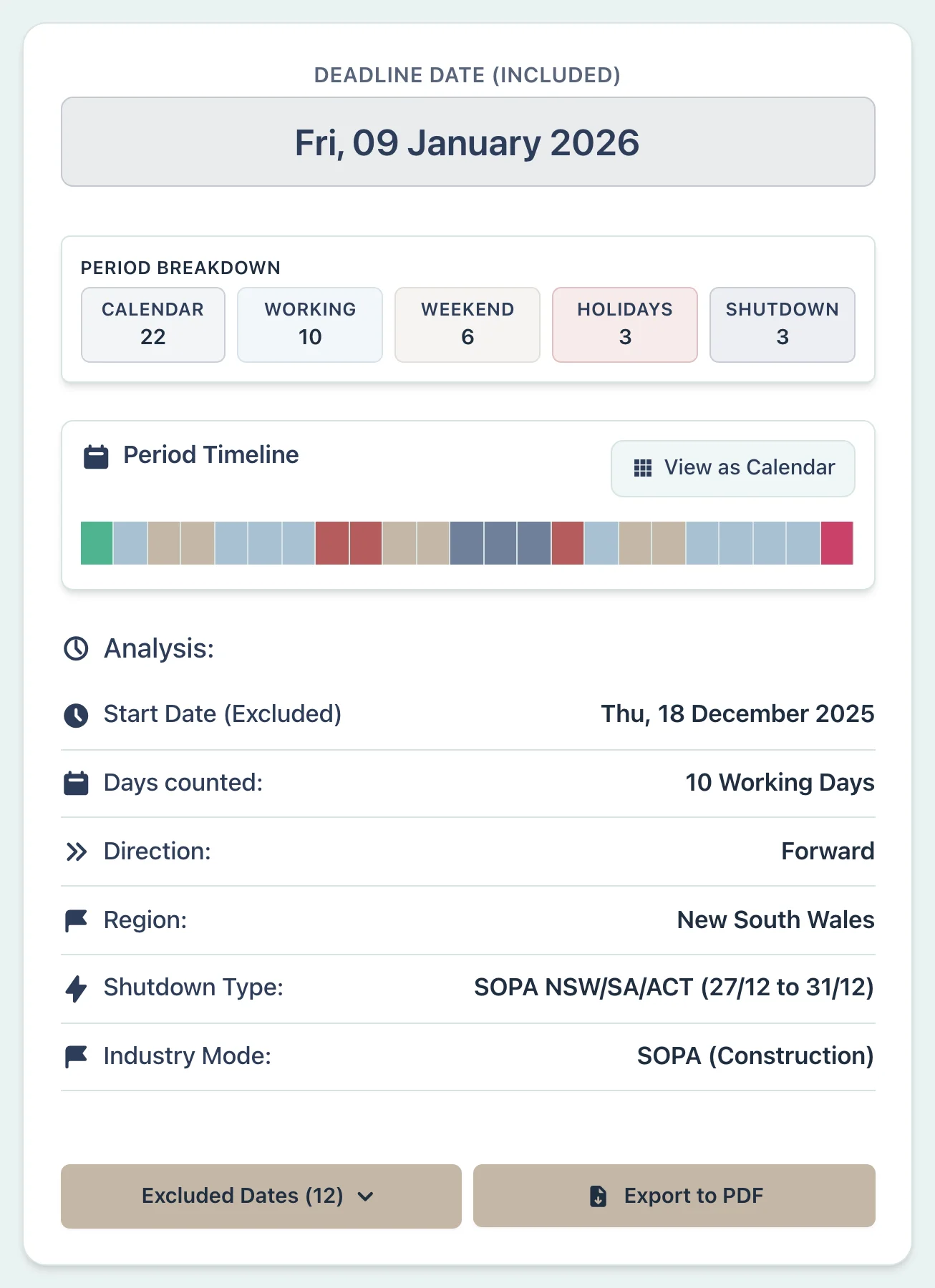
Task: Click the clock icon on Start Date row
Action: 75,713
